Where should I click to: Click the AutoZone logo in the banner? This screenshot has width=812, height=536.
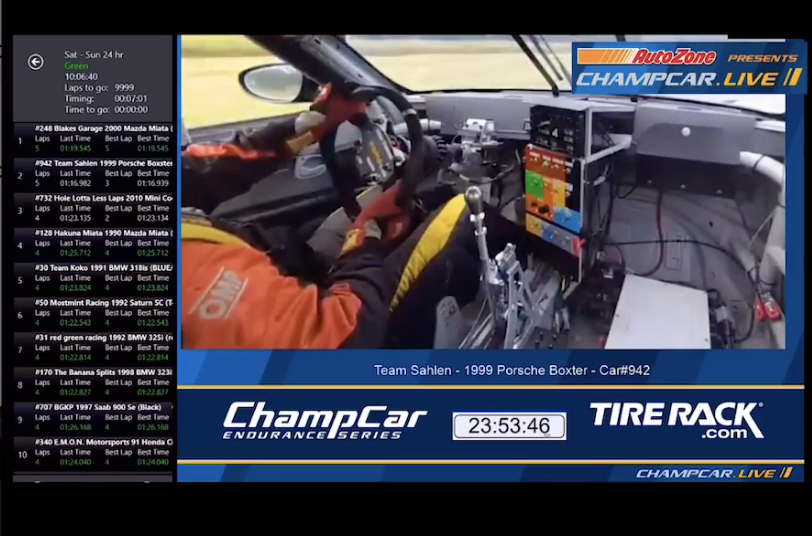pyautogui.click(x=646, y=56)
